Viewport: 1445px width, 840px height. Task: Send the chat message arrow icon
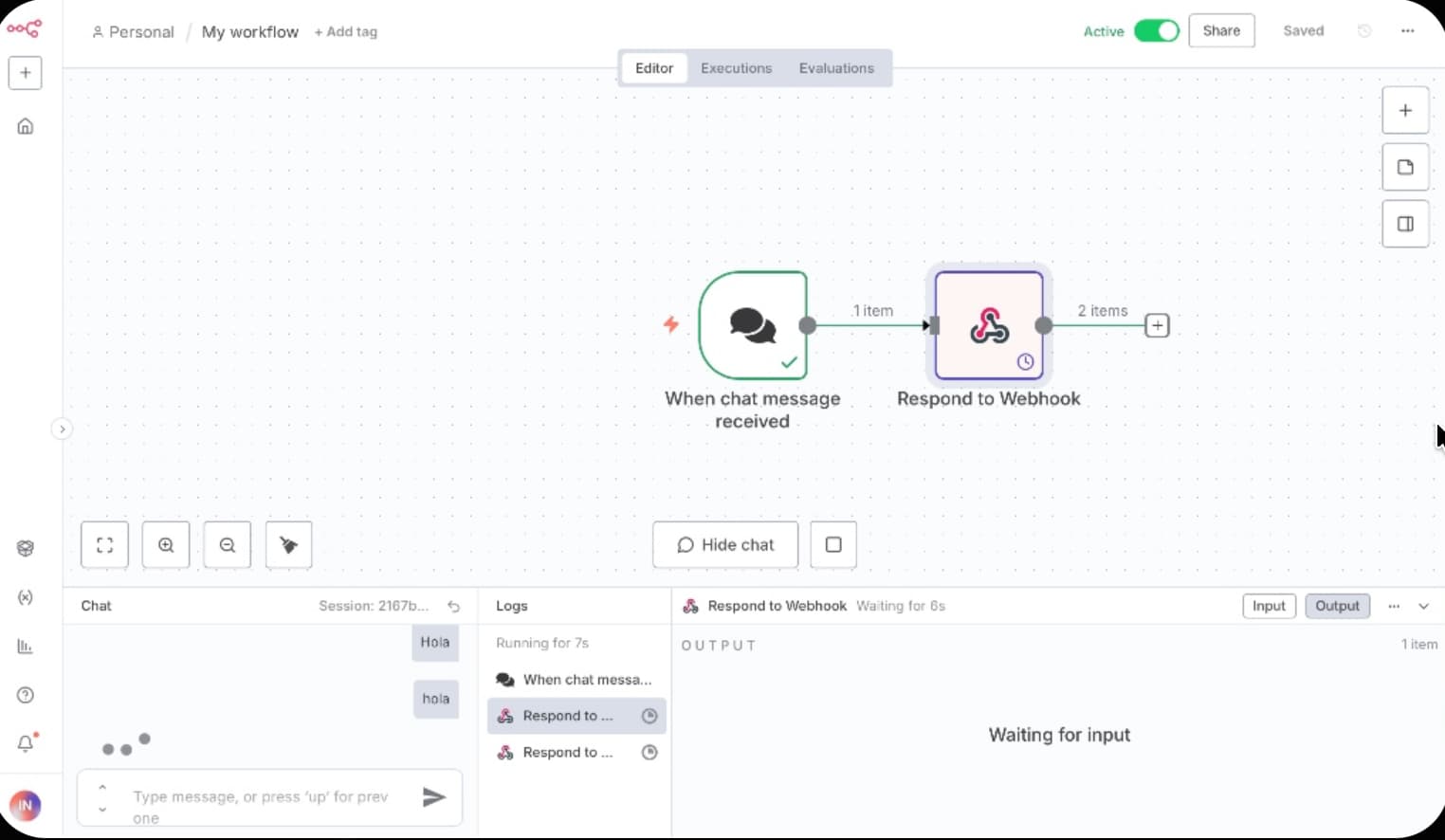433,797
